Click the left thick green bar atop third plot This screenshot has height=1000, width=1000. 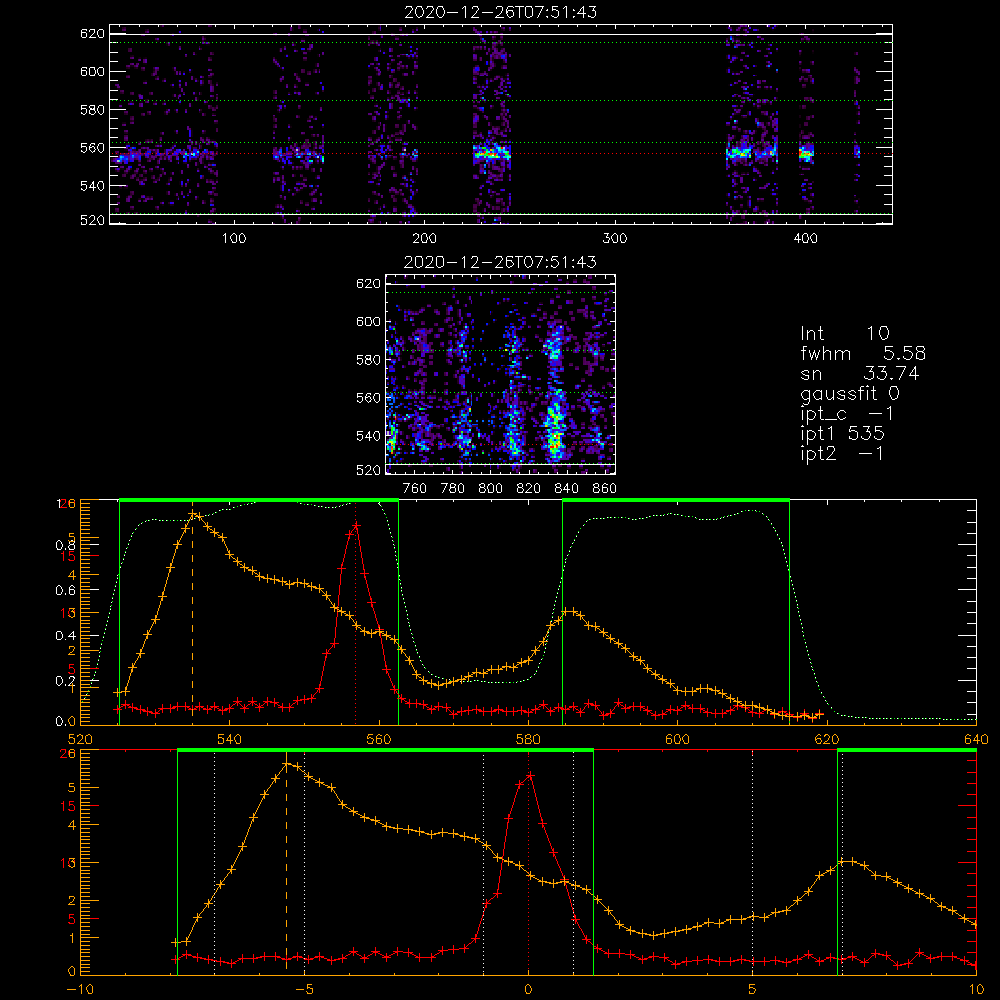pyautogui.click(x=259, y=500)
